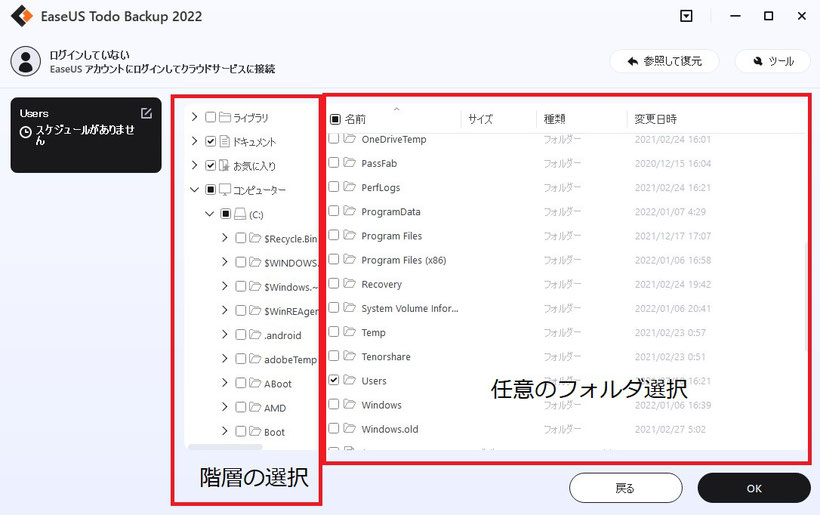
Task: Check the Temp folder checkbox in list
Action: 334,332
